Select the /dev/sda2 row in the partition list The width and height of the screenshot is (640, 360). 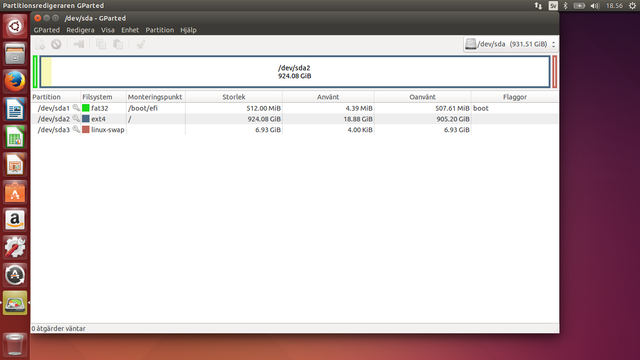point(295,119)
